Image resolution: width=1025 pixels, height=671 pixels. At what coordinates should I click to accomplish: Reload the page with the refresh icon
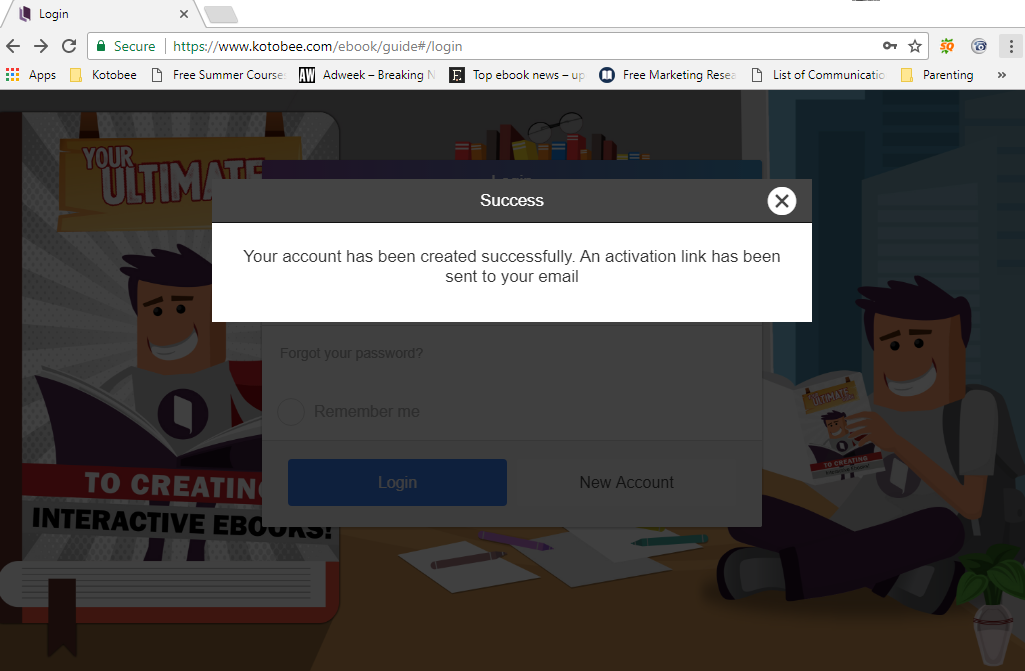coord(69,46)
